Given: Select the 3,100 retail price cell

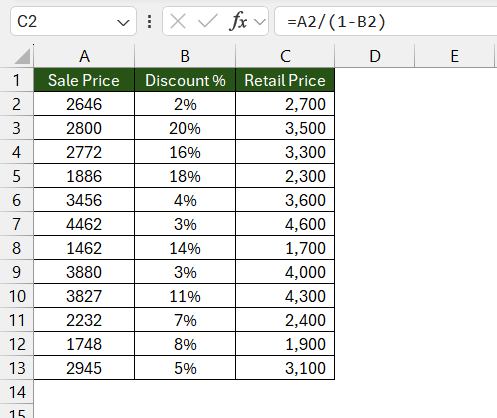Looking at the screenshot, I should pos(285,368).
